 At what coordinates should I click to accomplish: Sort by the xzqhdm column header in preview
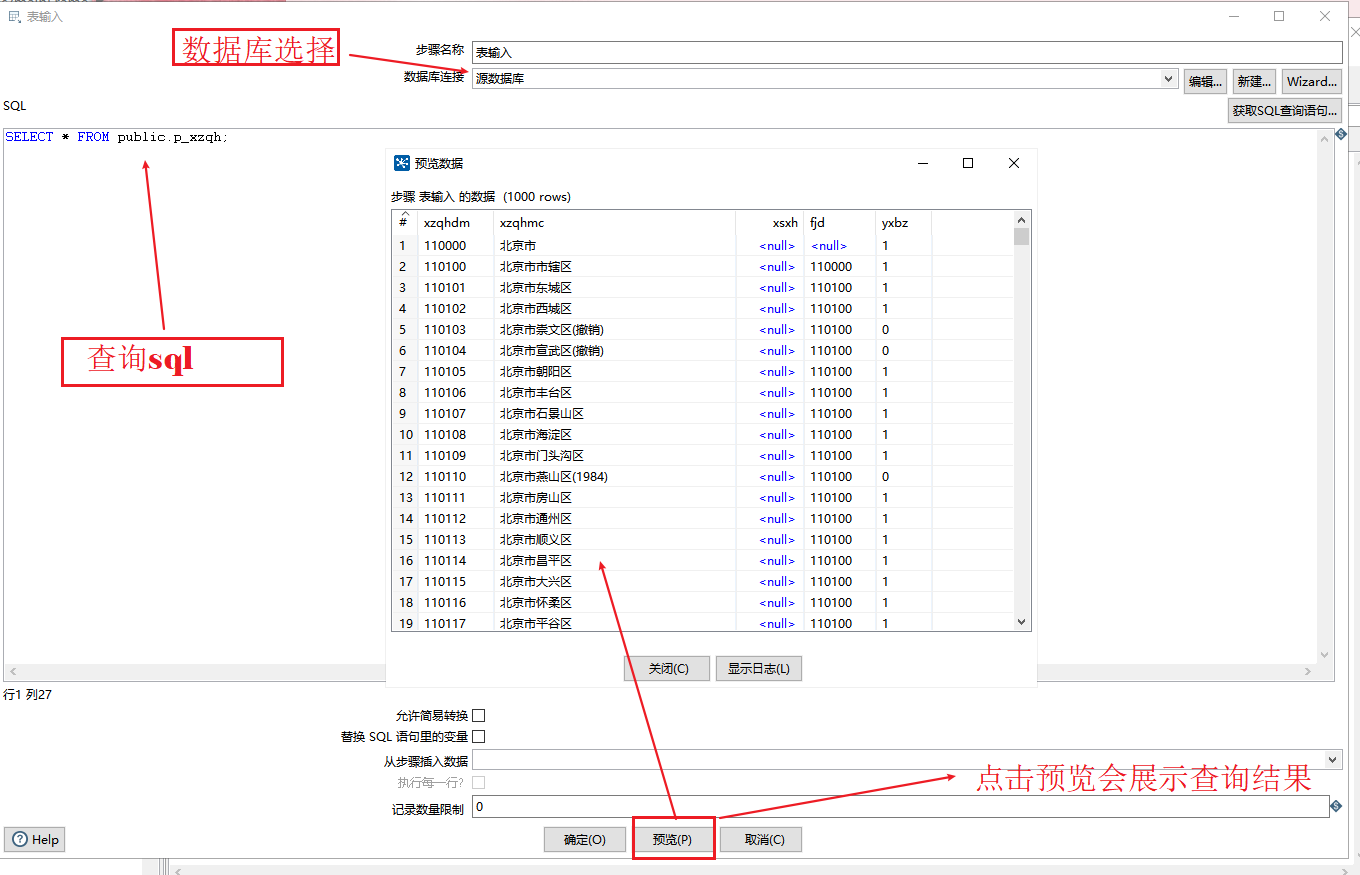point(445,222)
